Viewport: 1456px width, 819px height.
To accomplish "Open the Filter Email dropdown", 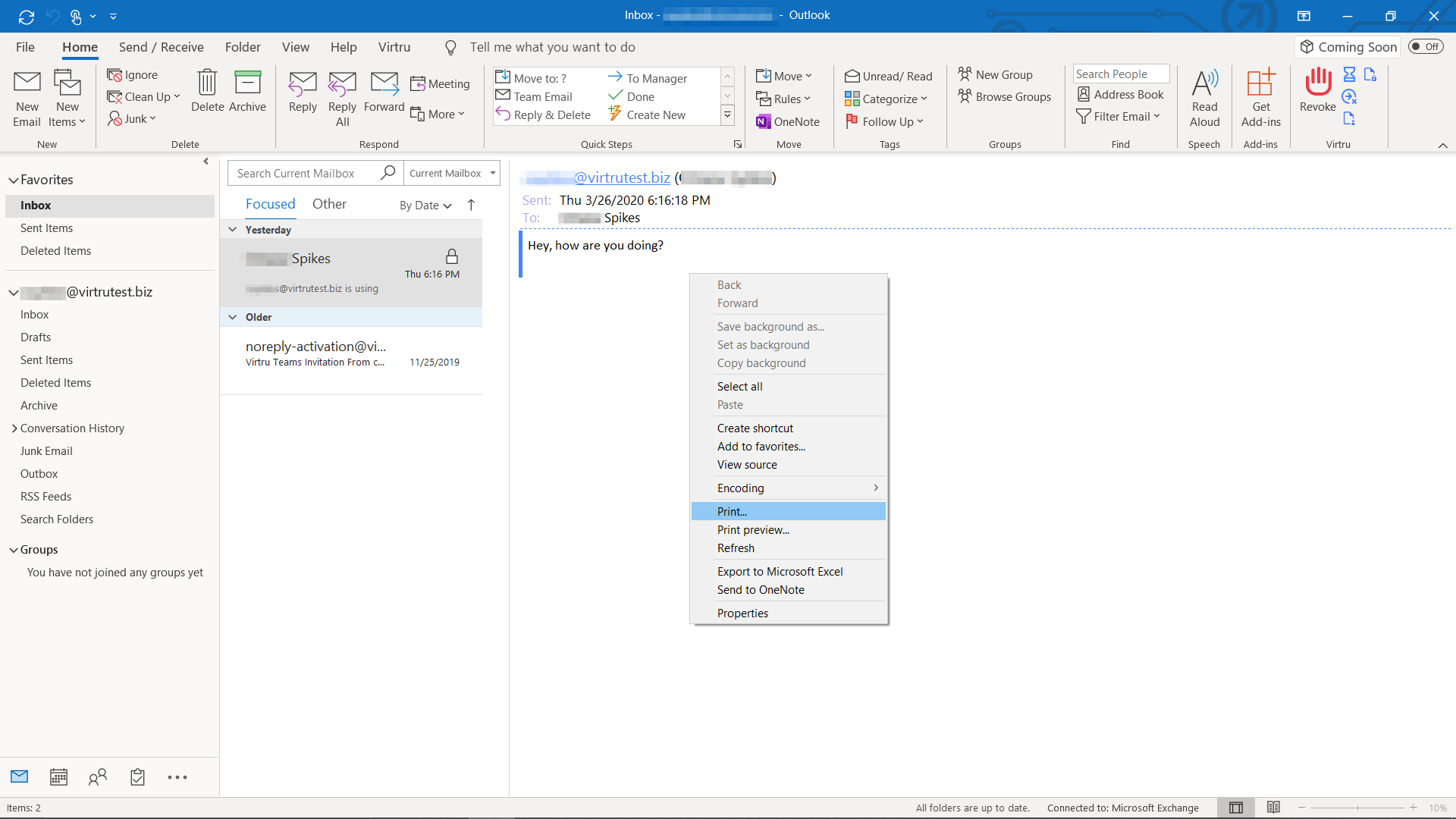I will pos(1119,116).
